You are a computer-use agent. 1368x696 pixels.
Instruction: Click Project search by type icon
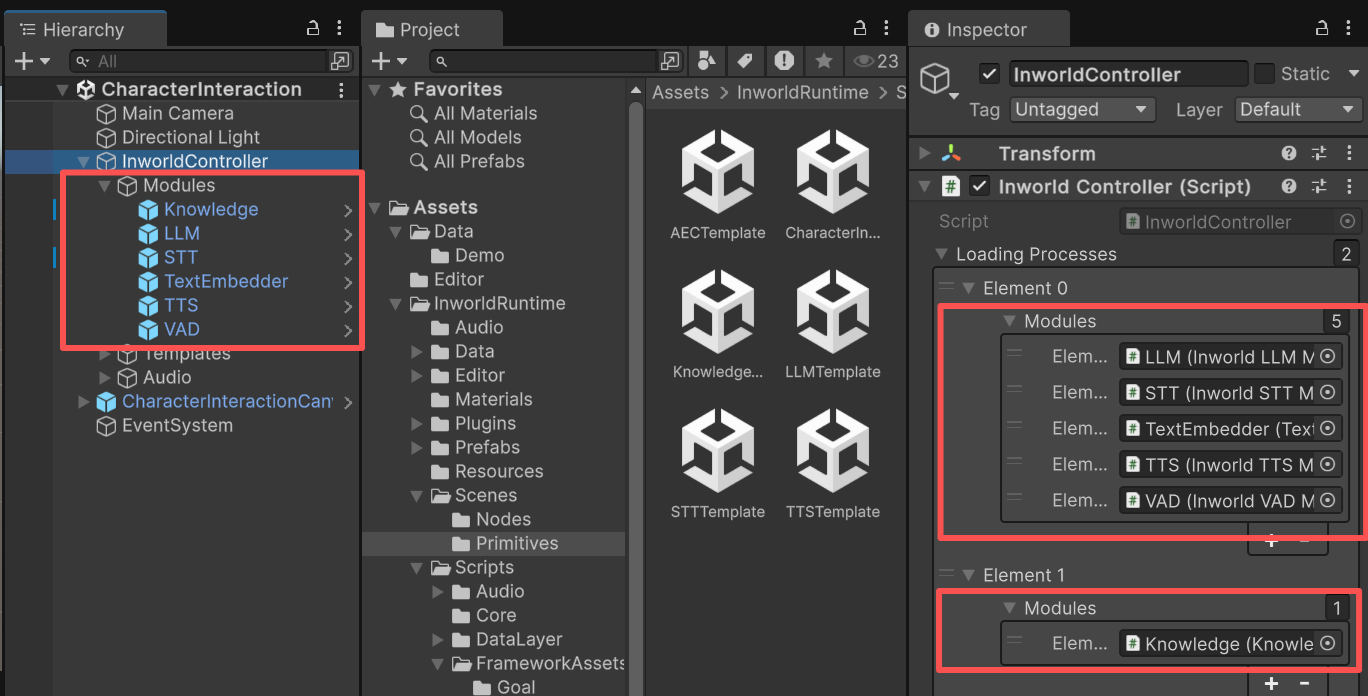(706, 61)
